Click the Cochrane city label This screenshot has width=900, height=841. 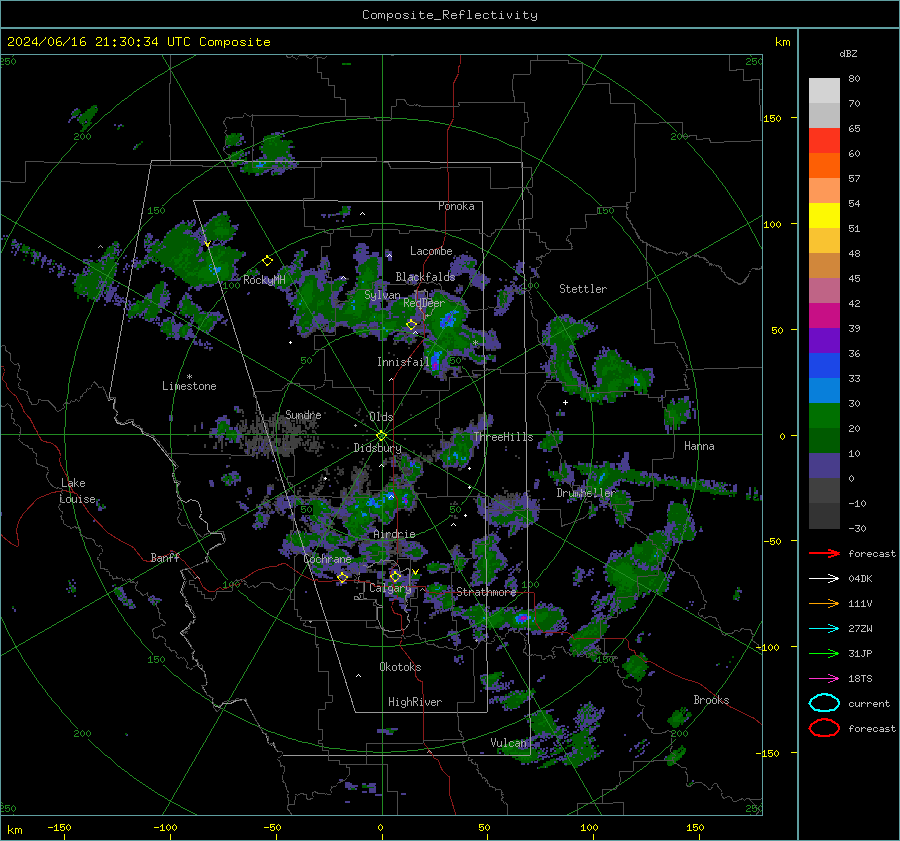[327, 559]
